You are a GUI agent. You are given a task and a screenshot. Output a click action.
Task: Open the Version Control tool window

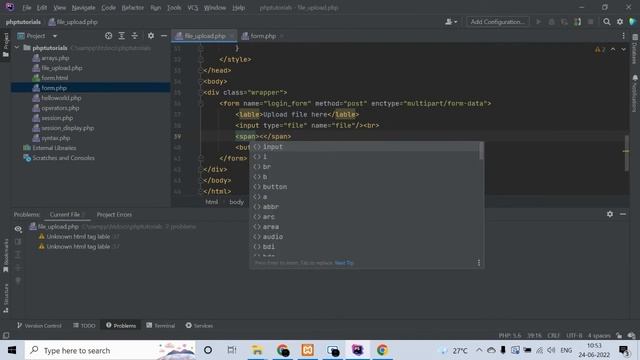pos(39,325)
